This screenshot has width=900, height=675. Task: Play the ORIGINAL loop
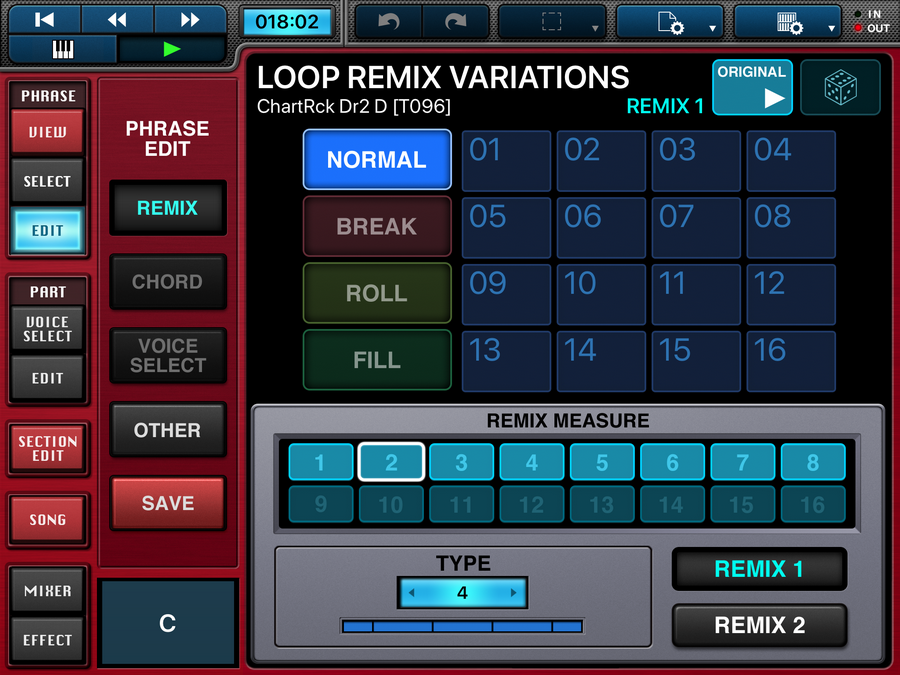click(752, 88)
